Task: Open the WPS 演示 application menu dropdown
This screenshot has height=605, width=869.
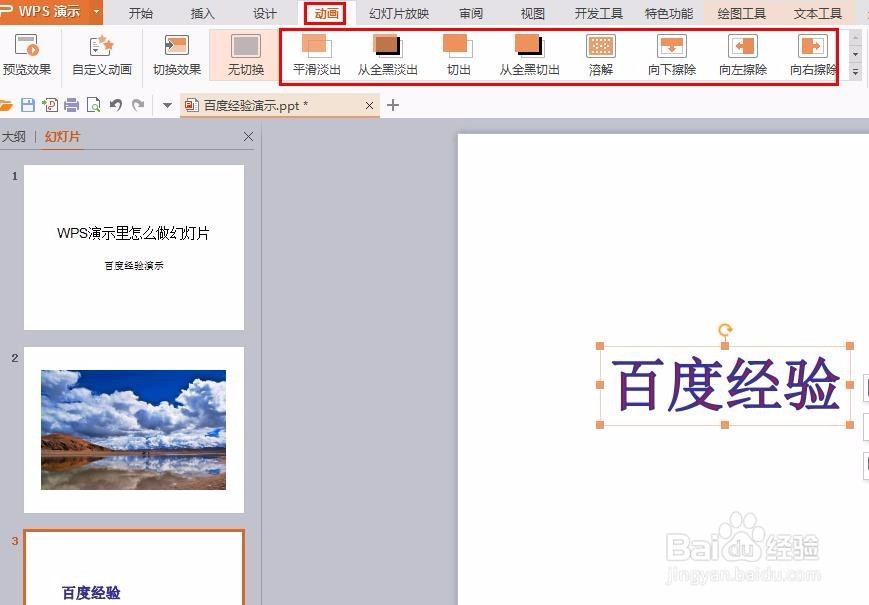Action: (x=96, y=11)
